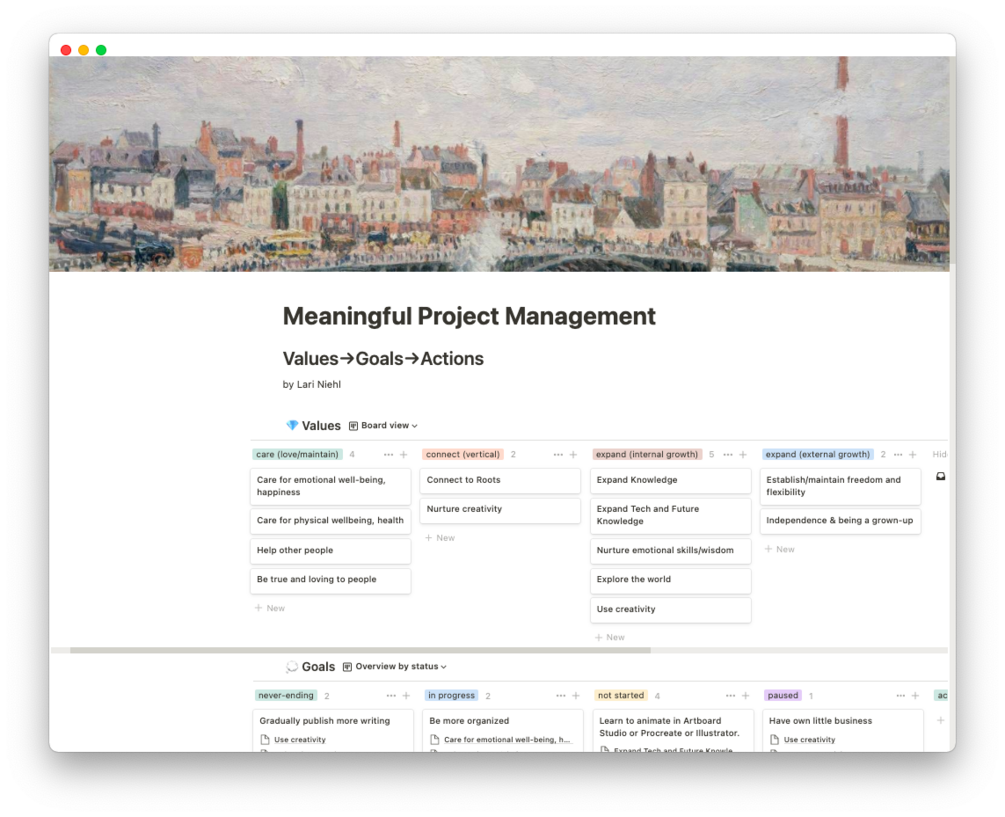Open Use creativity relation under Have own business

809,739
